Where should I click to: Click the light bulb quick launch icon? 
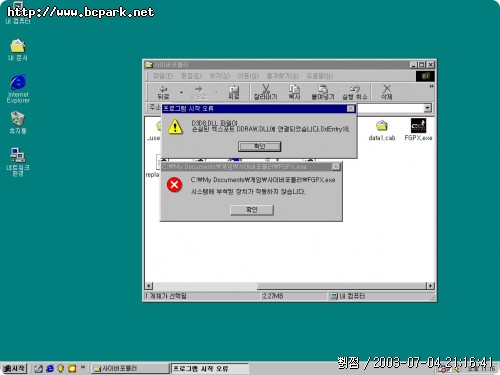[x=60, y=368]
